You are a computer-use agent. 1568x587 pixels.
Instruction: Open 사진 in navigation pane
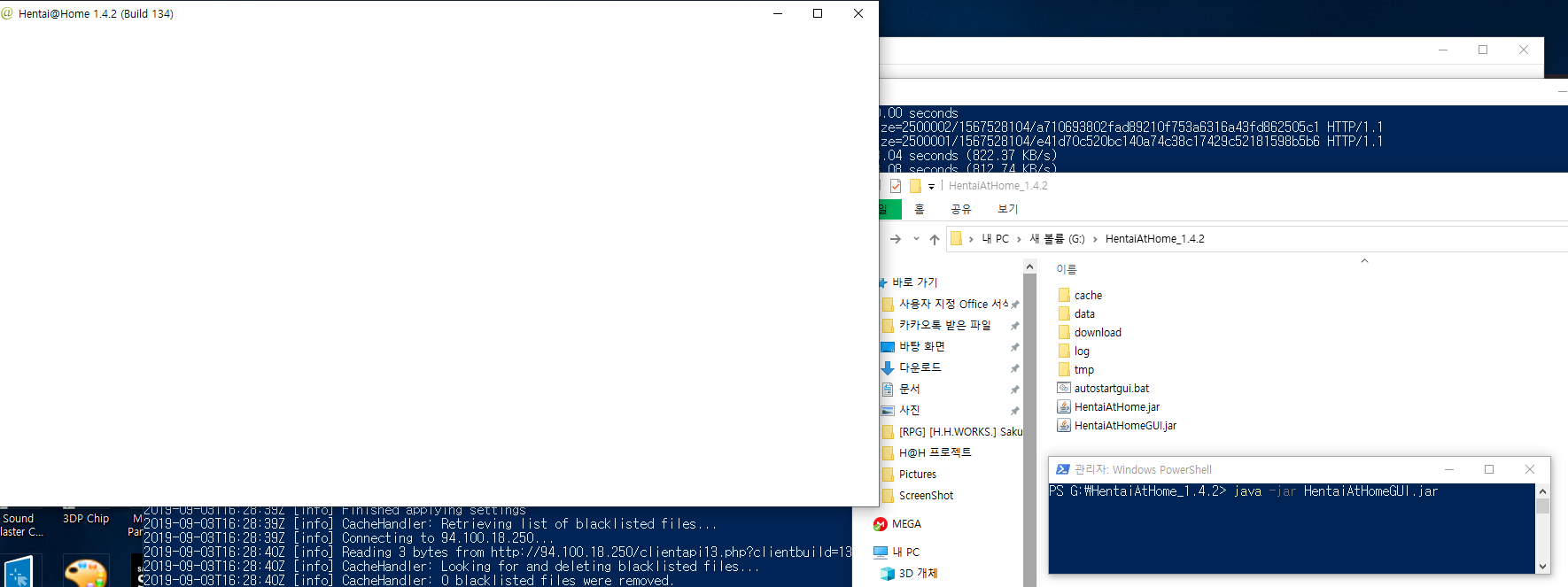click(x=901, y=410)
